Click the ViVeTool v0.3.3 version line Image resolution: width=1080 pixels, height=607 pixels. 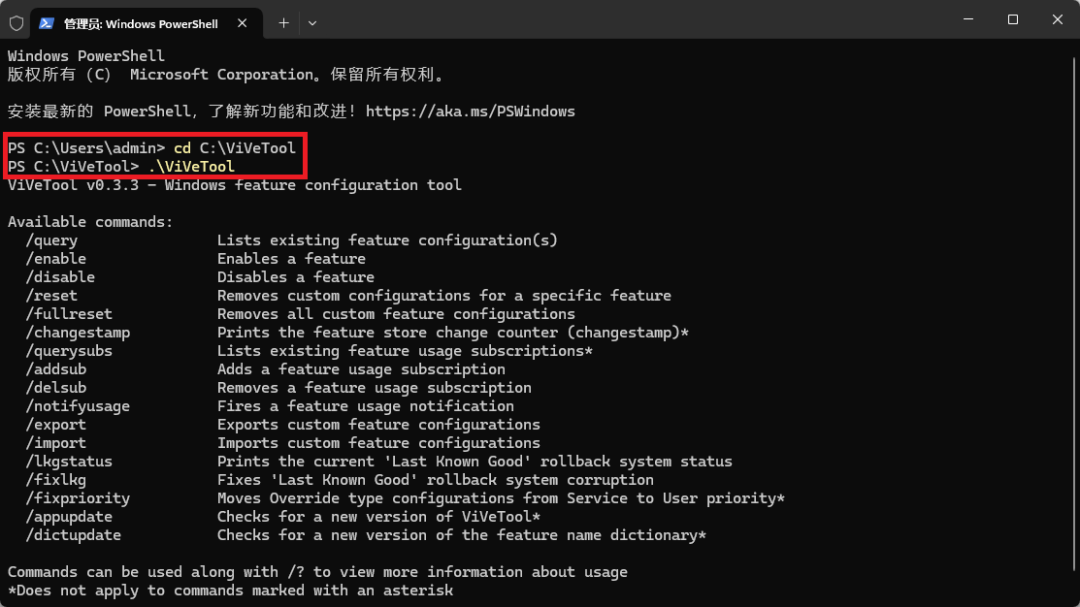[234, 185]
